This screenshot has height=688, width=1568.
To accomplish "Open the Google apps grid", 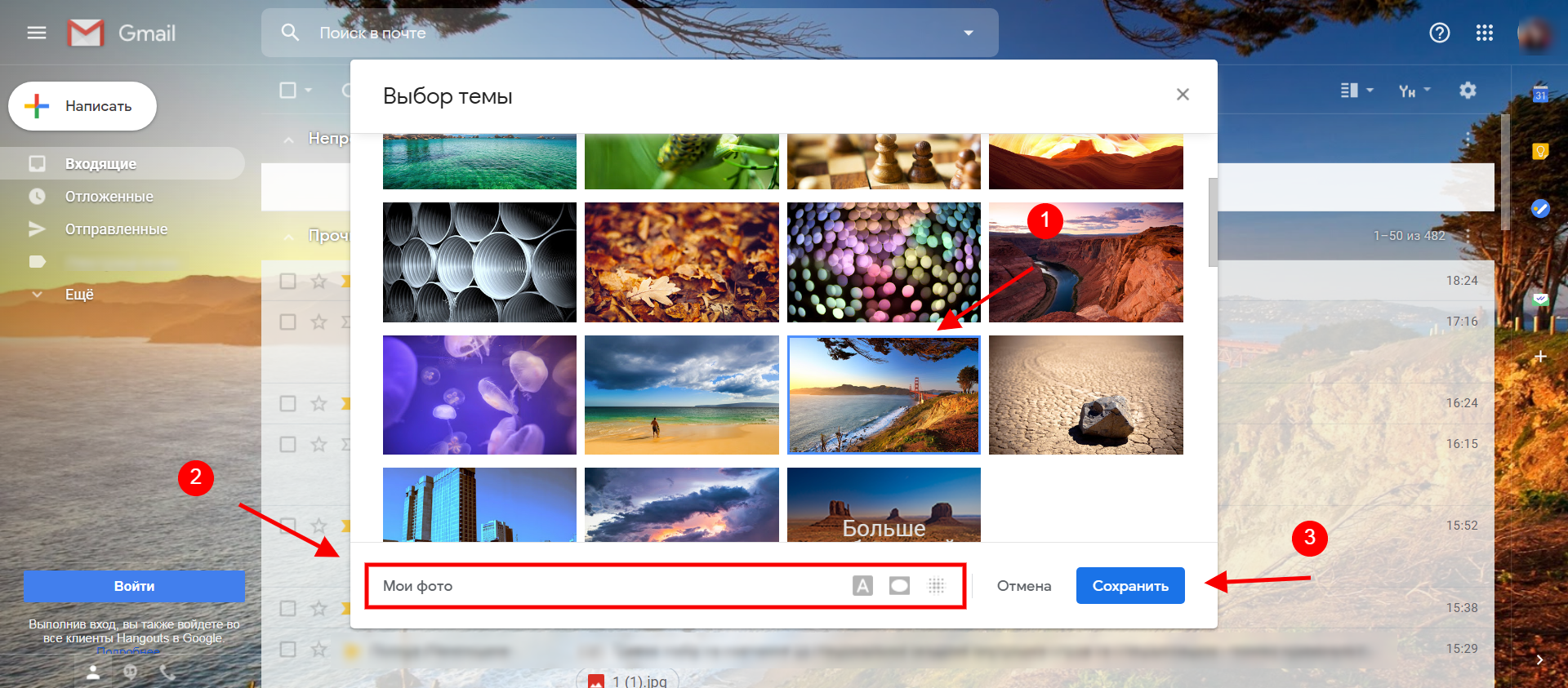I will click(1484, 33).
